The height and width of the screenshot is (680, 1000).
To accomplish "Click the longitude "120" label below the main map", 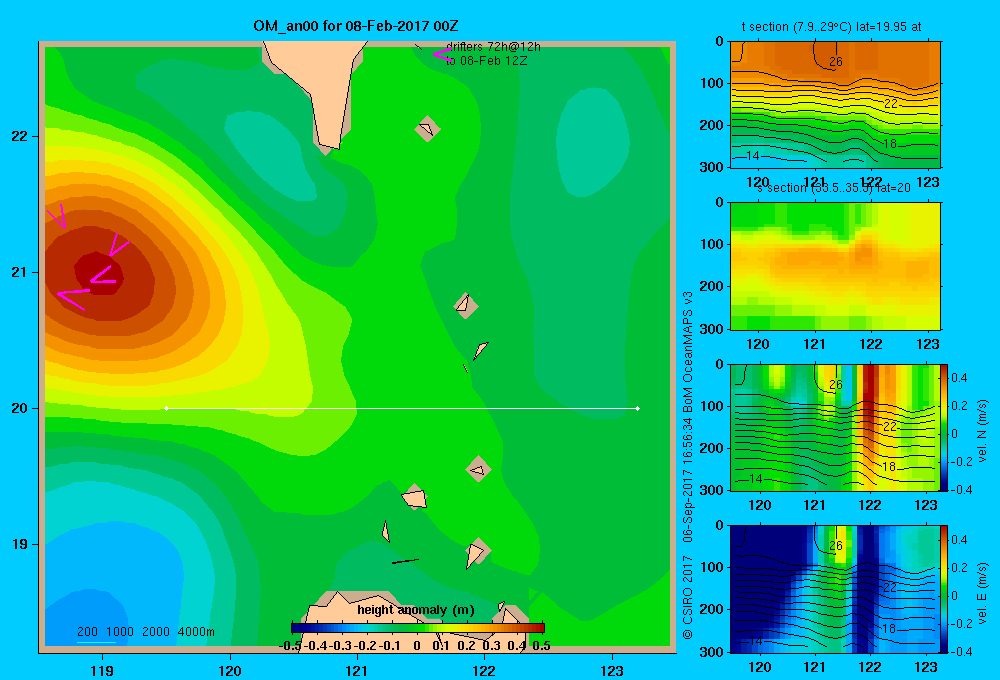I will pyautogui.click(x=230, y=670).
